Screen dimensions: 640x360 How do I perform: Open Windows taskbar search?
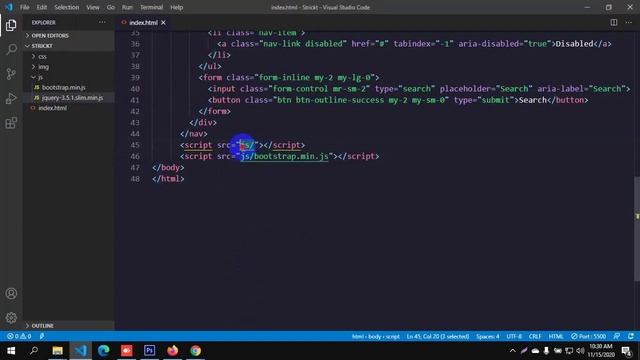34,351
